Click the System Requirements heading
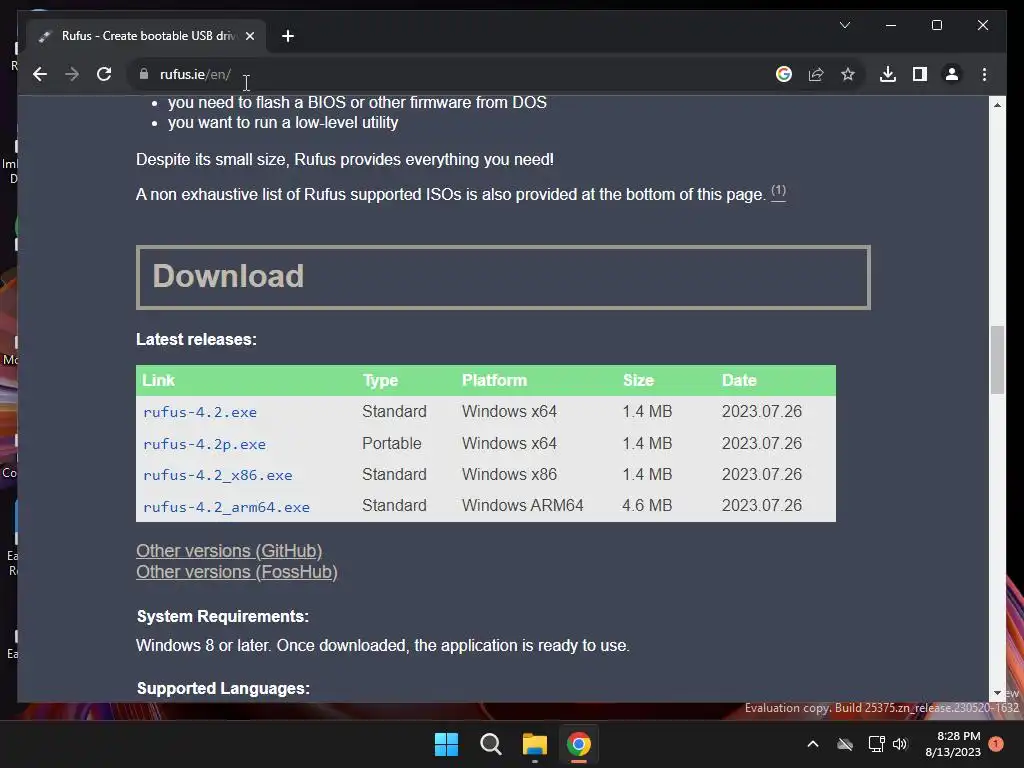Viewport: 1024px width, 768px height. click(223, 616)
